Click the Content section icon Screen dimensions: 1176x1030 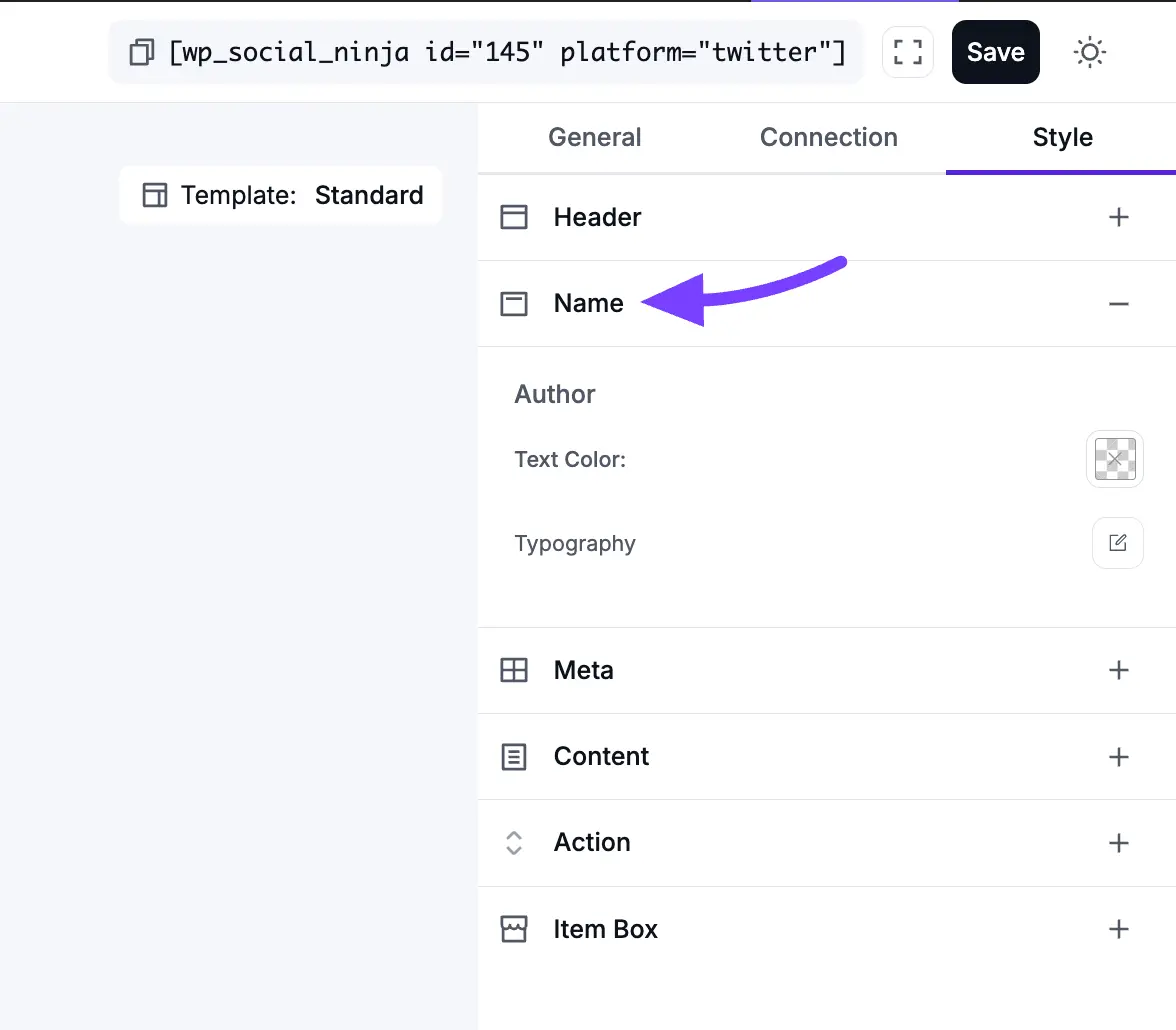514,757
